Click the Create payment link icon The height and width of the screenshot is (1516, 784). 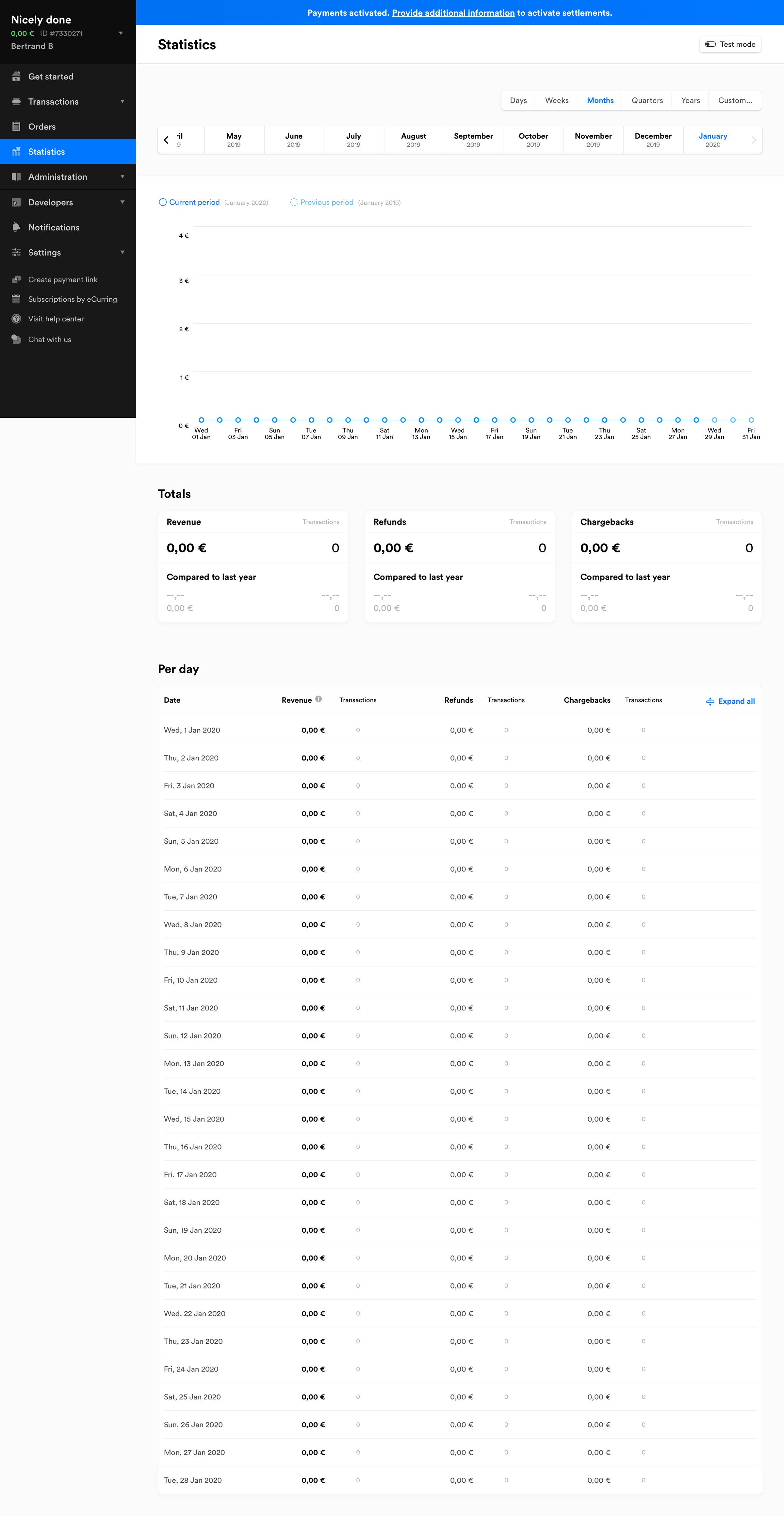click(16, 279)
